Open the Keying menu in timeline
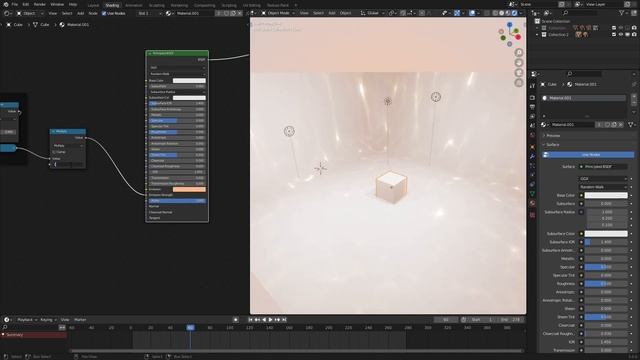 [x=48, y=320]
